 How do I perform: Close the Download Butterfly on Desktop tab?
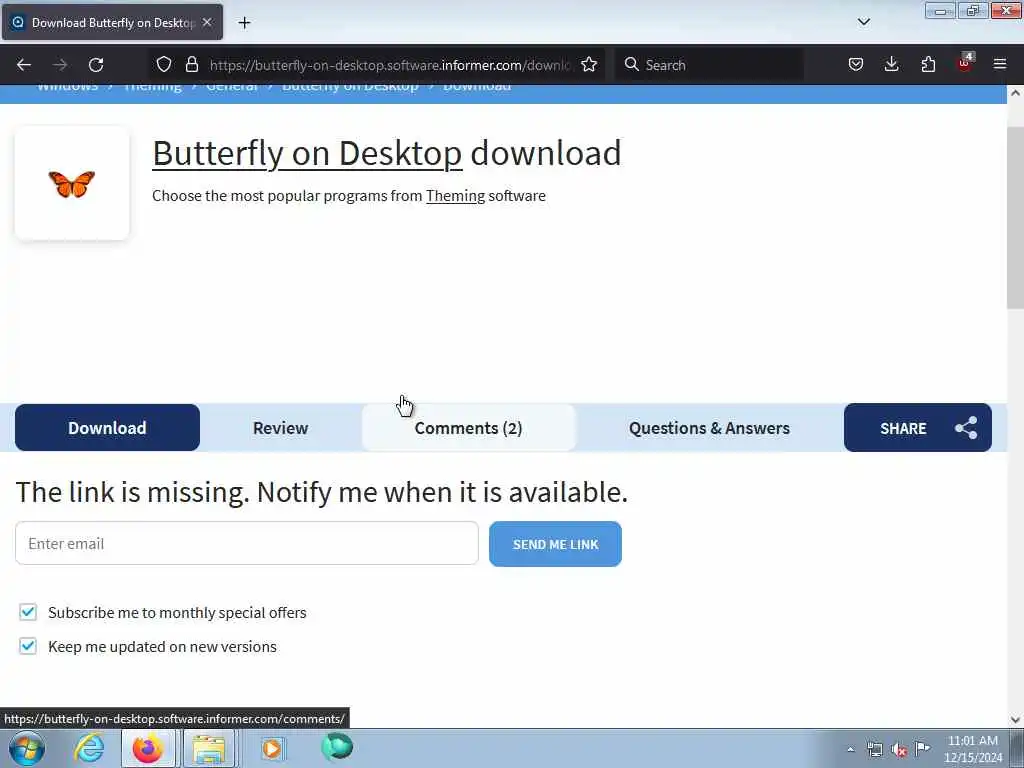tap(207, 22)
